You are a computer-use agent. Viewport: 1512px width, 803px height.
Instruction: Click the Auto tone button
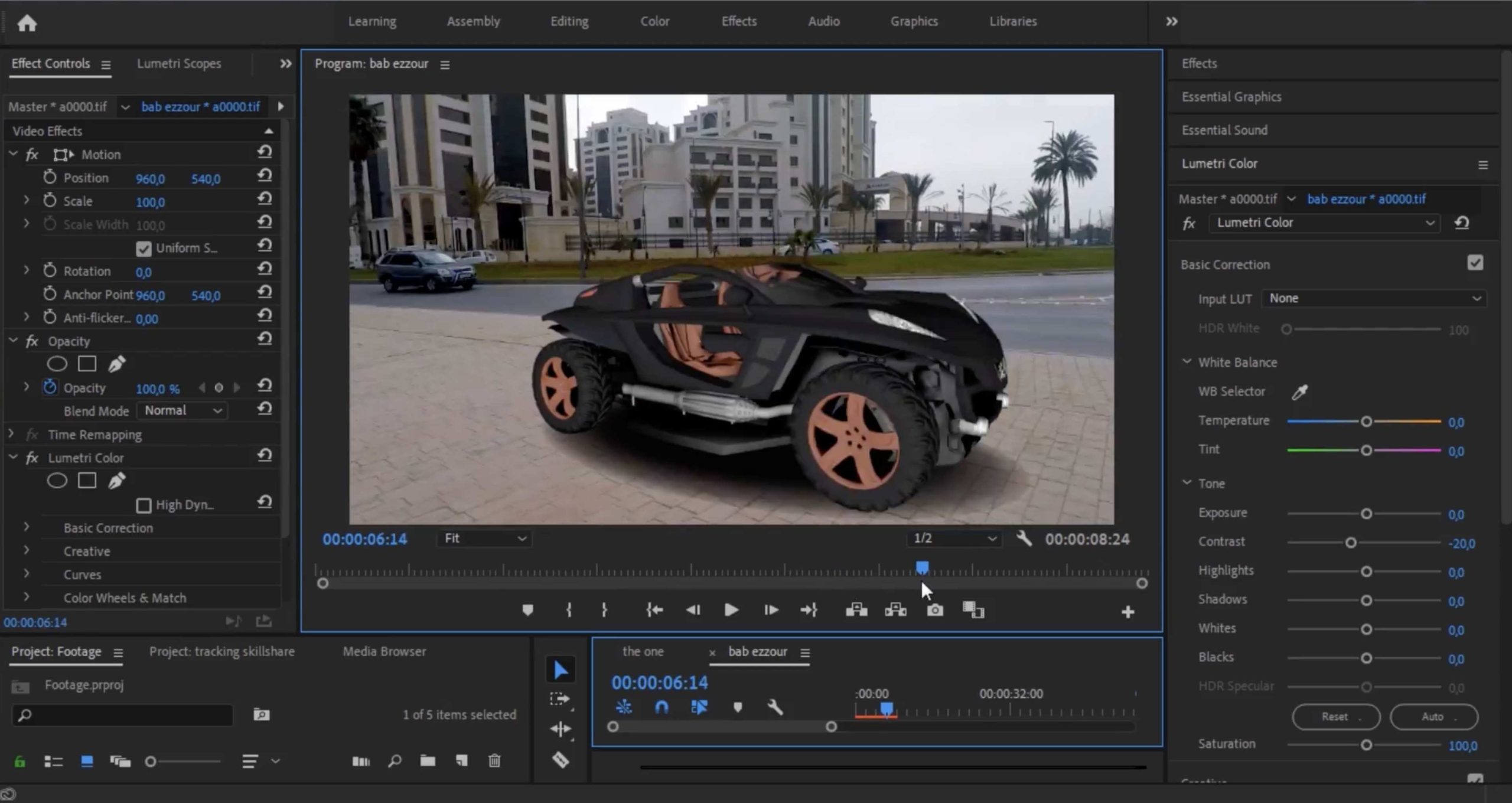point(1433,717)
